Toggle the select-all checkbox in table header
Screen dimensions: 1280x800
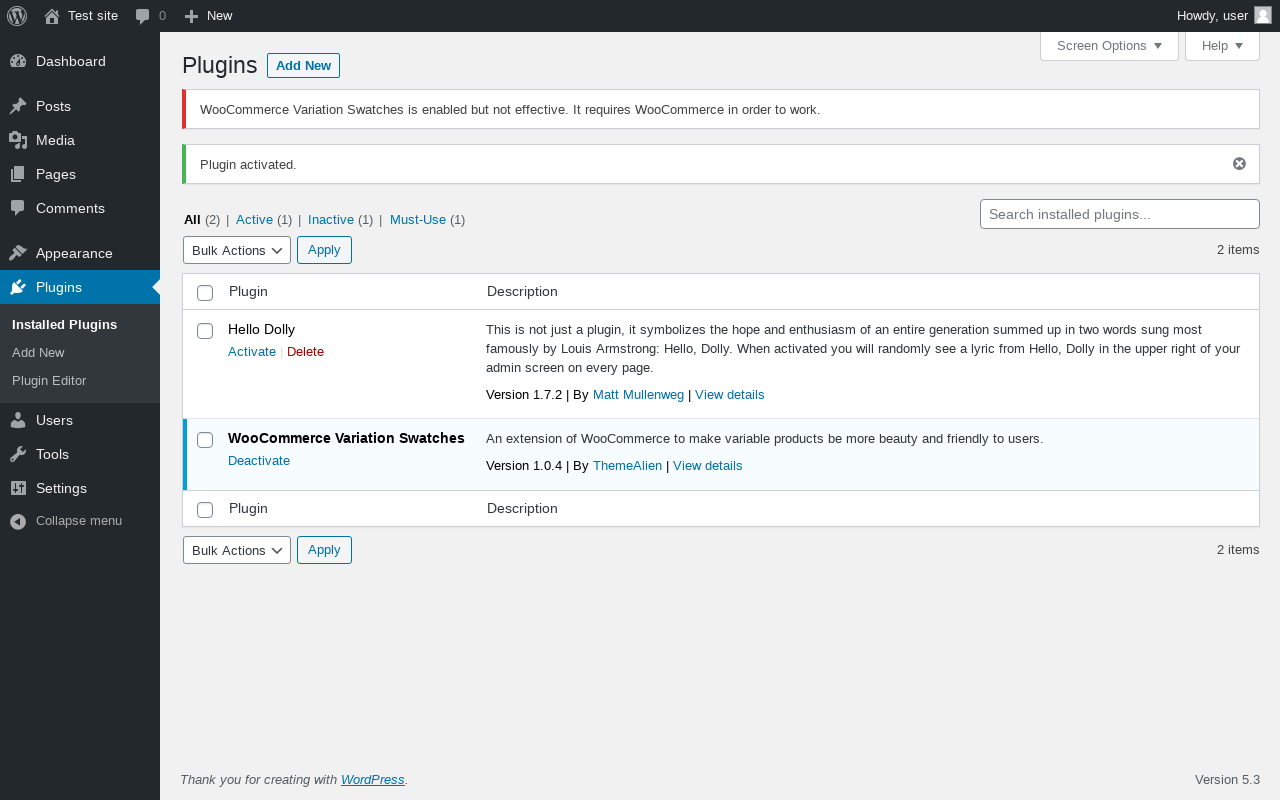205,293
